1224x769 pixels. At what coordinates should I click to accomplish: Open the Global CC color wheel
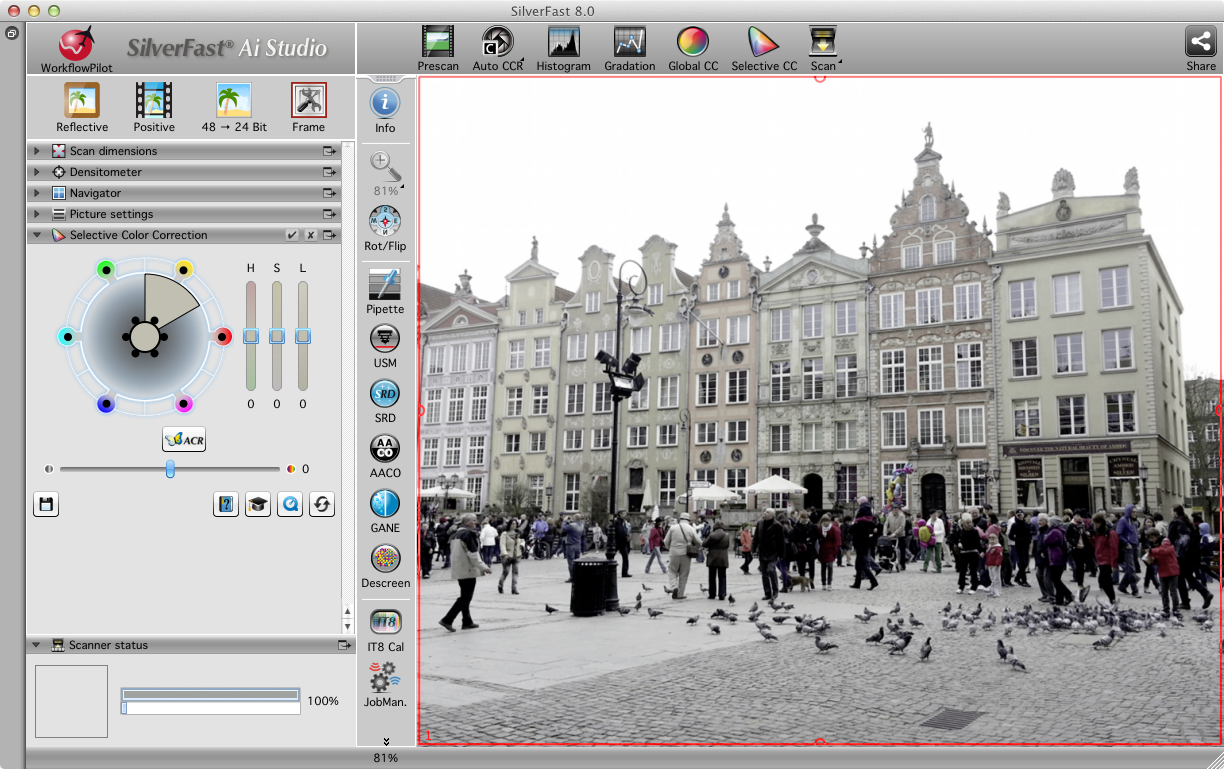tap(692, 43)
